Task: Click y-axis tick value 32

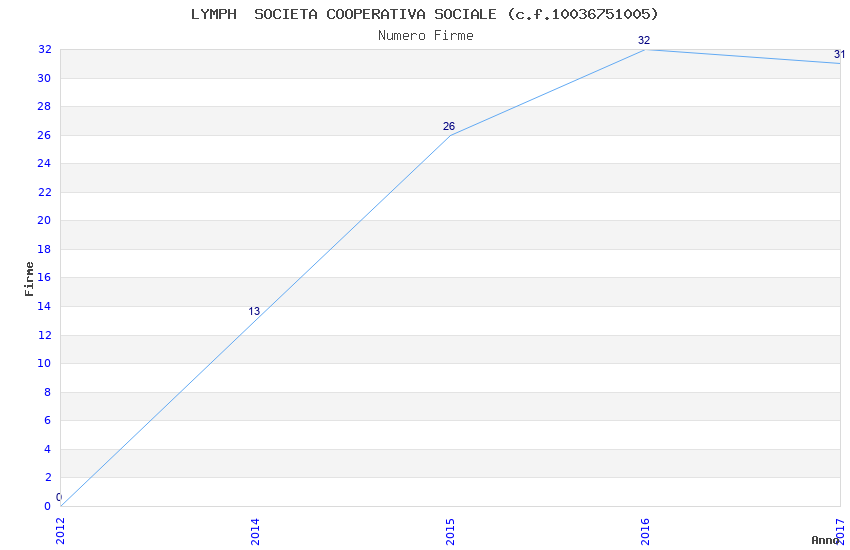Action: tap(44, 49)
